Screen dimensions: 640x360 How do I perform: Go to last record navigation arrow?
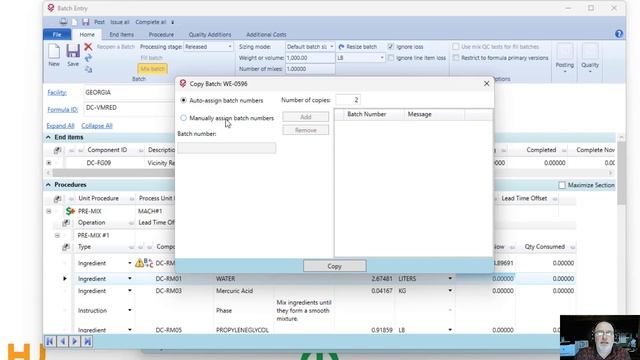coord(87,341)
